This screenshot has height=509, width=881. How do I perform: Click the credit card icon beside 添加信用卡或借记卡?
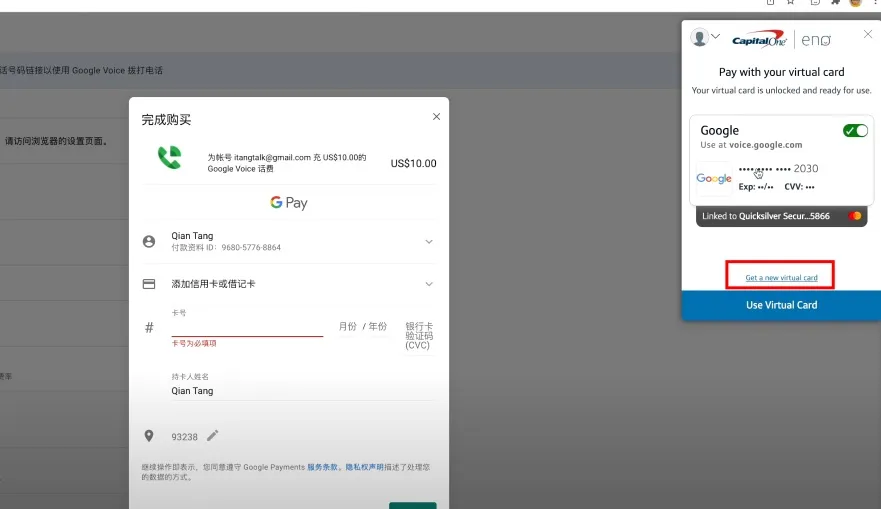(149, 284)
